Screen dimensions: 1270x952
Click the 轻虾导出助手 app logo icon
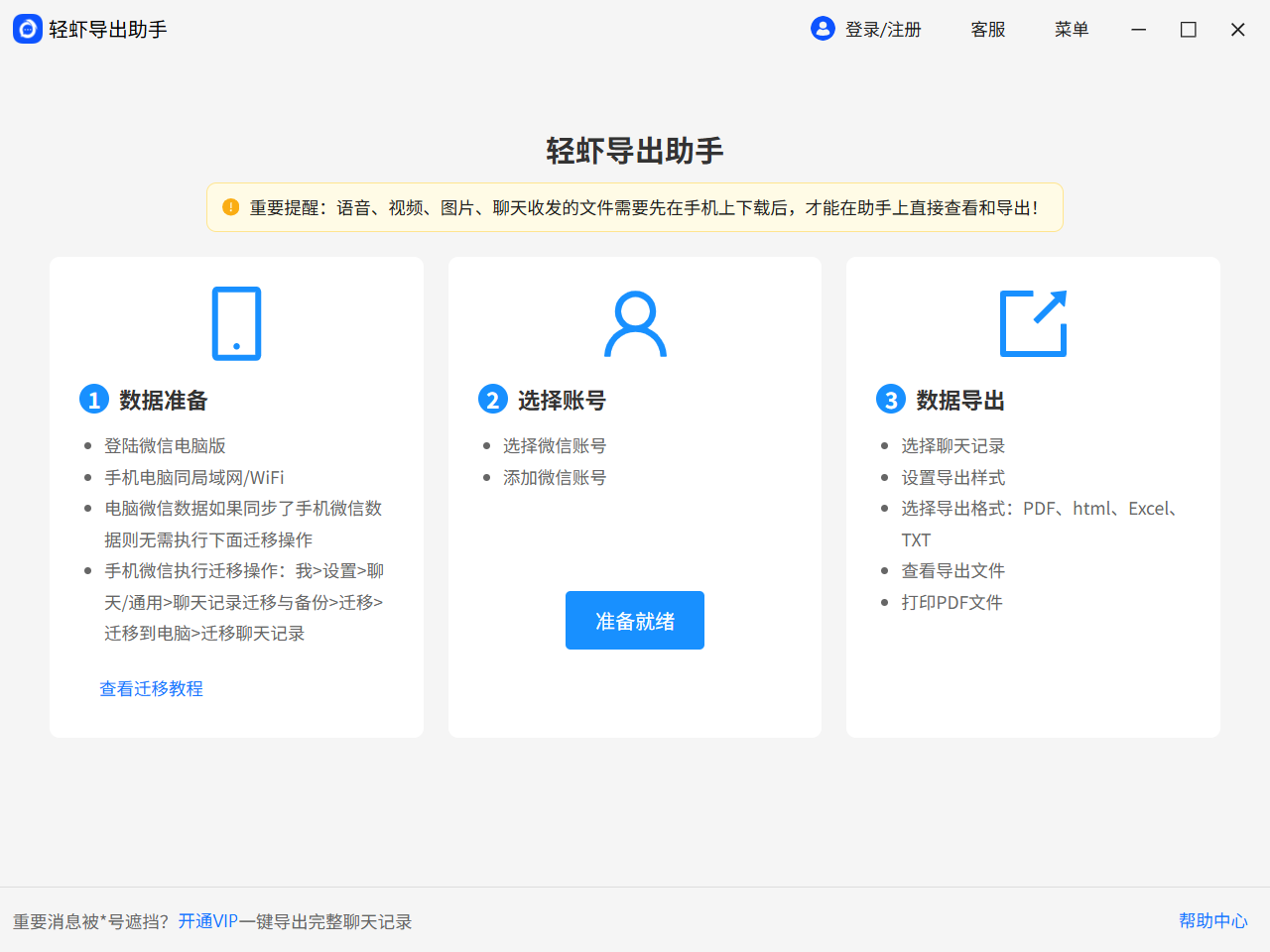28,30
